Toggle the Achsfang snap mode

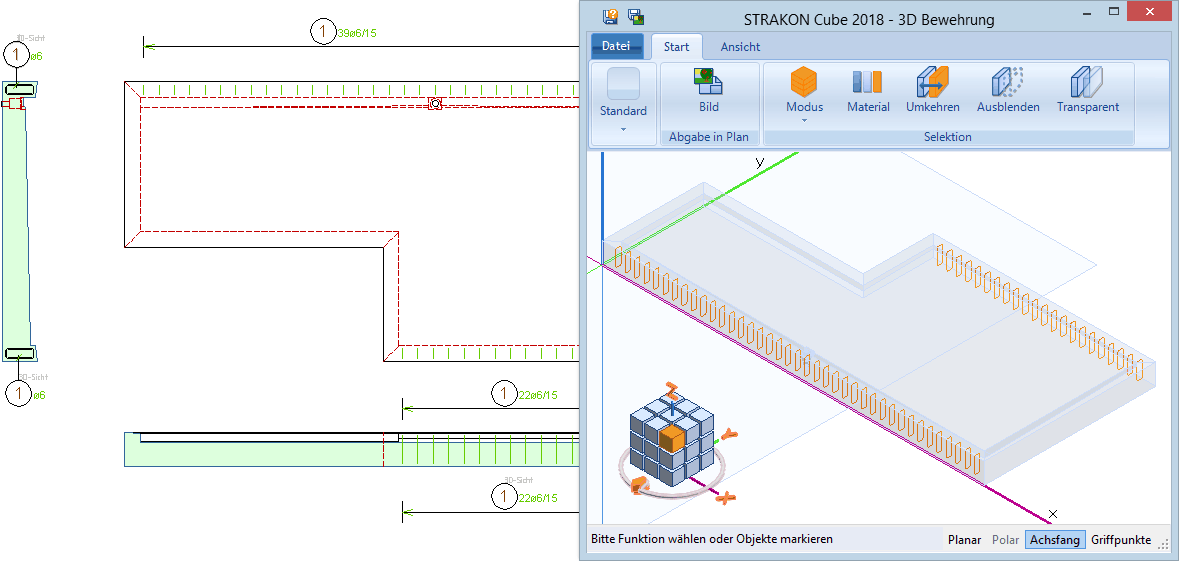point(1055,539)
